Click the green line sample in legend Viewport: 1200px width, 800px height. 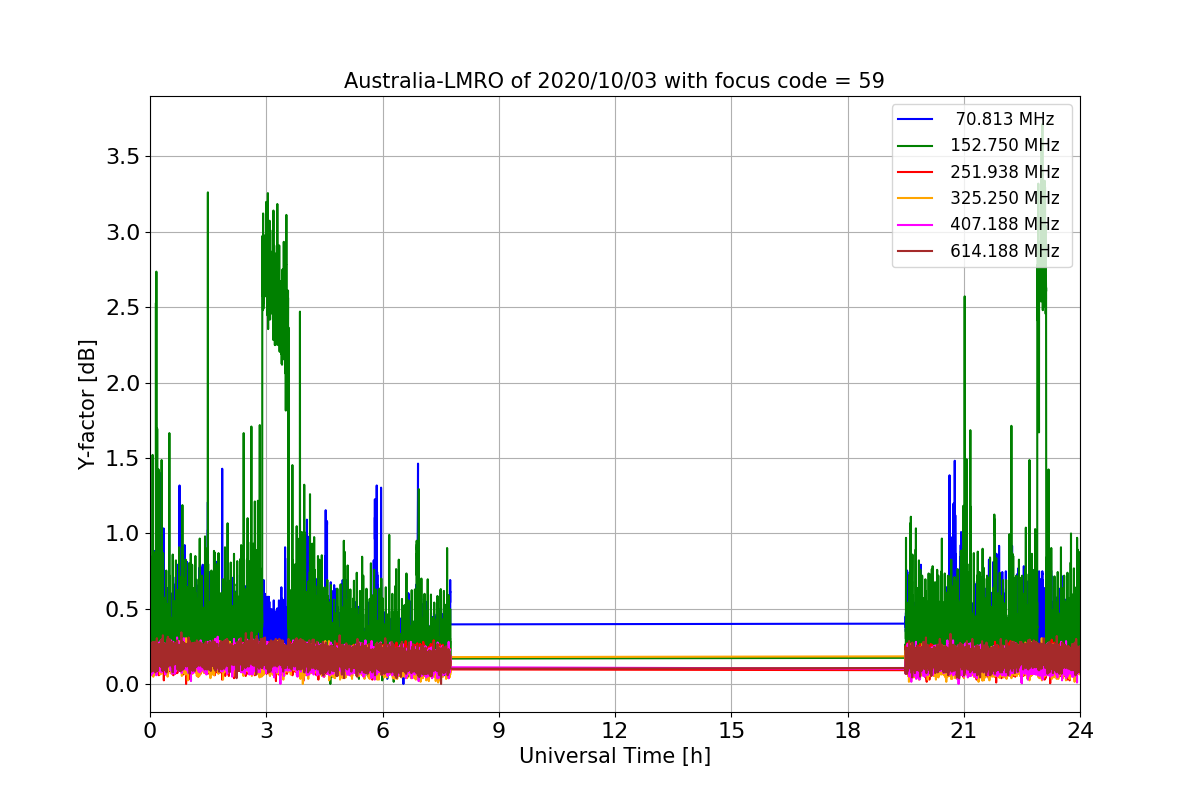(x=915, y=145)
